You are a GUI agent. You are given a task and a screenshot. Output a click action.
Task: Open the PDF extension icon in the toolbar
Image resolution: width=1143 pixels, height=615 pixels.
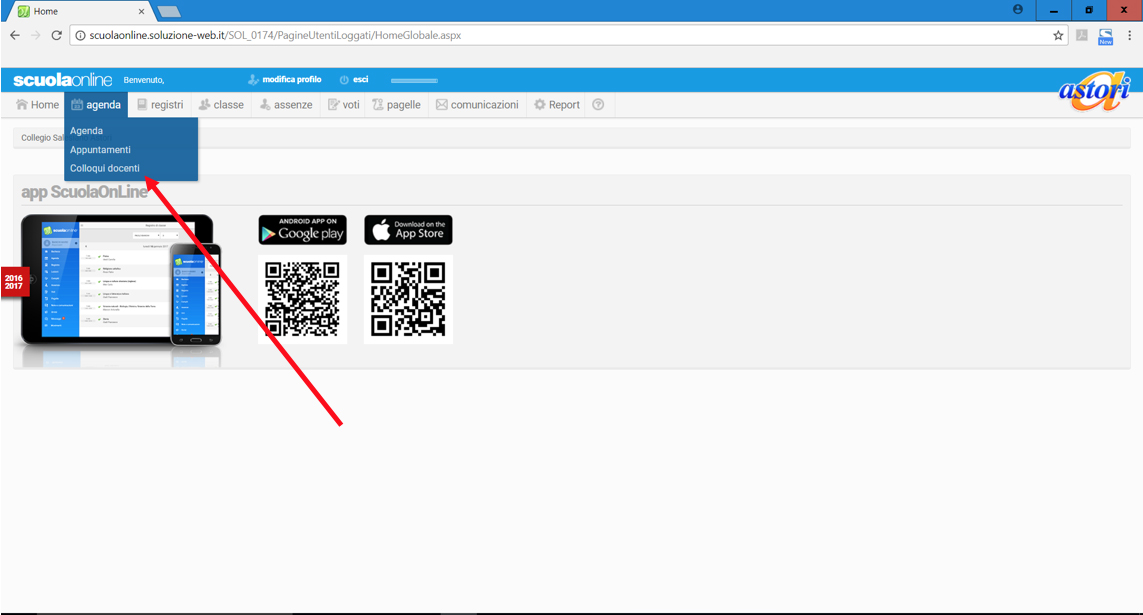click(1082, 35)
